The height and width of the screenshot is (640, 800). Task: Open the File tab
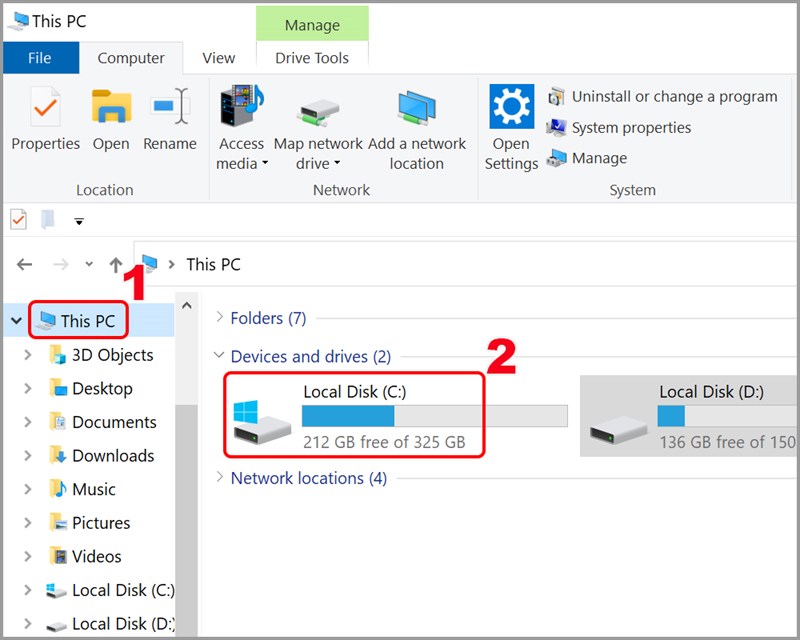click(40, 58)
